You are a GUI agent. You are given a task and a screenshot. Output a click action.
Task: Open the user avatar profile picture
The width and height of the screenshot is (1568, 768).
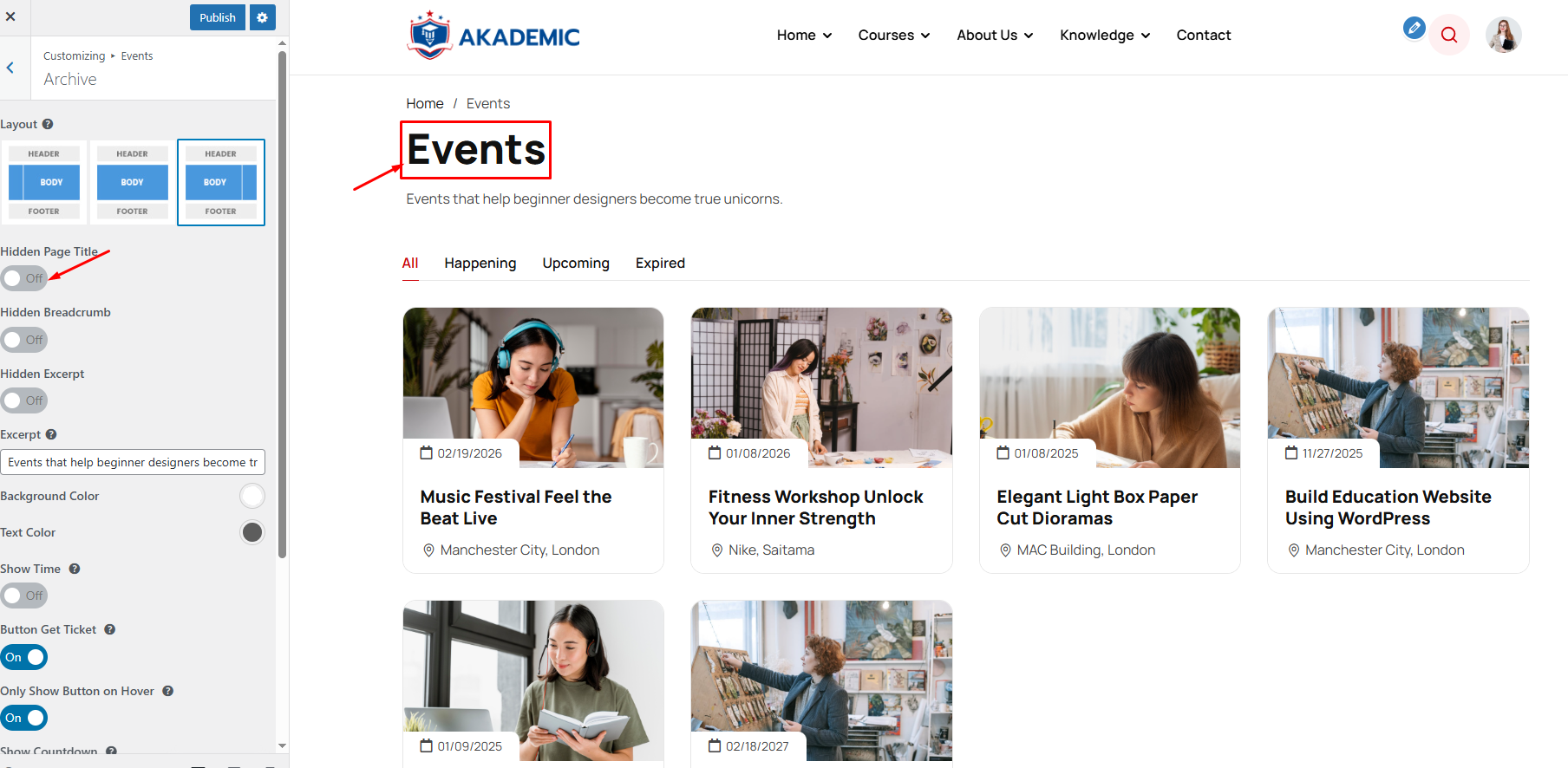pyautogui.click(x=1503, y=36)
